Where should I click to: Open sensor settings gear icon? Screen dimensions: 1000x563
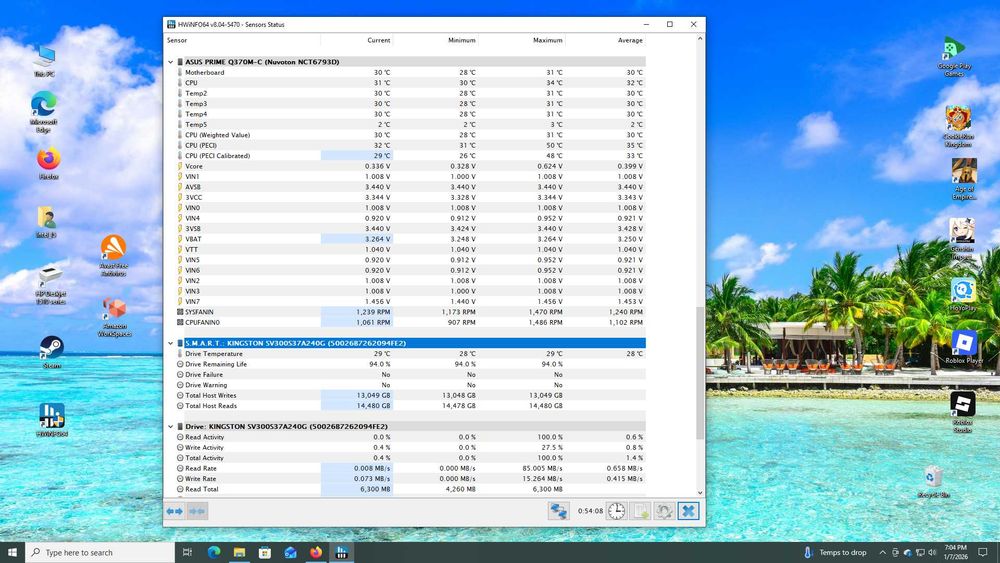click(x=664, y=511)
